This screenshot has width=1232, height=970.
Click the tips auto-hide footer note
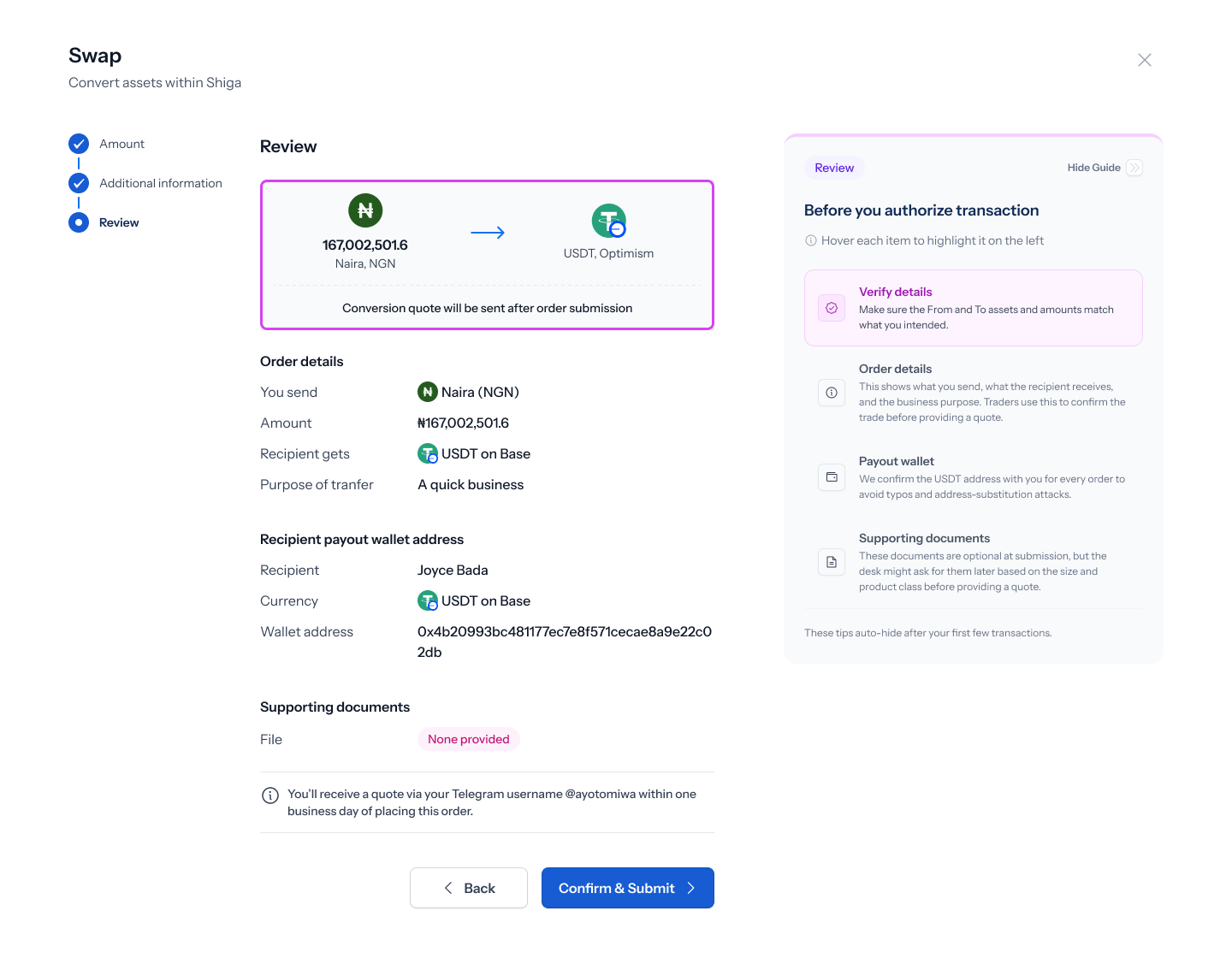pyautogui.click(x=928, y=633)
